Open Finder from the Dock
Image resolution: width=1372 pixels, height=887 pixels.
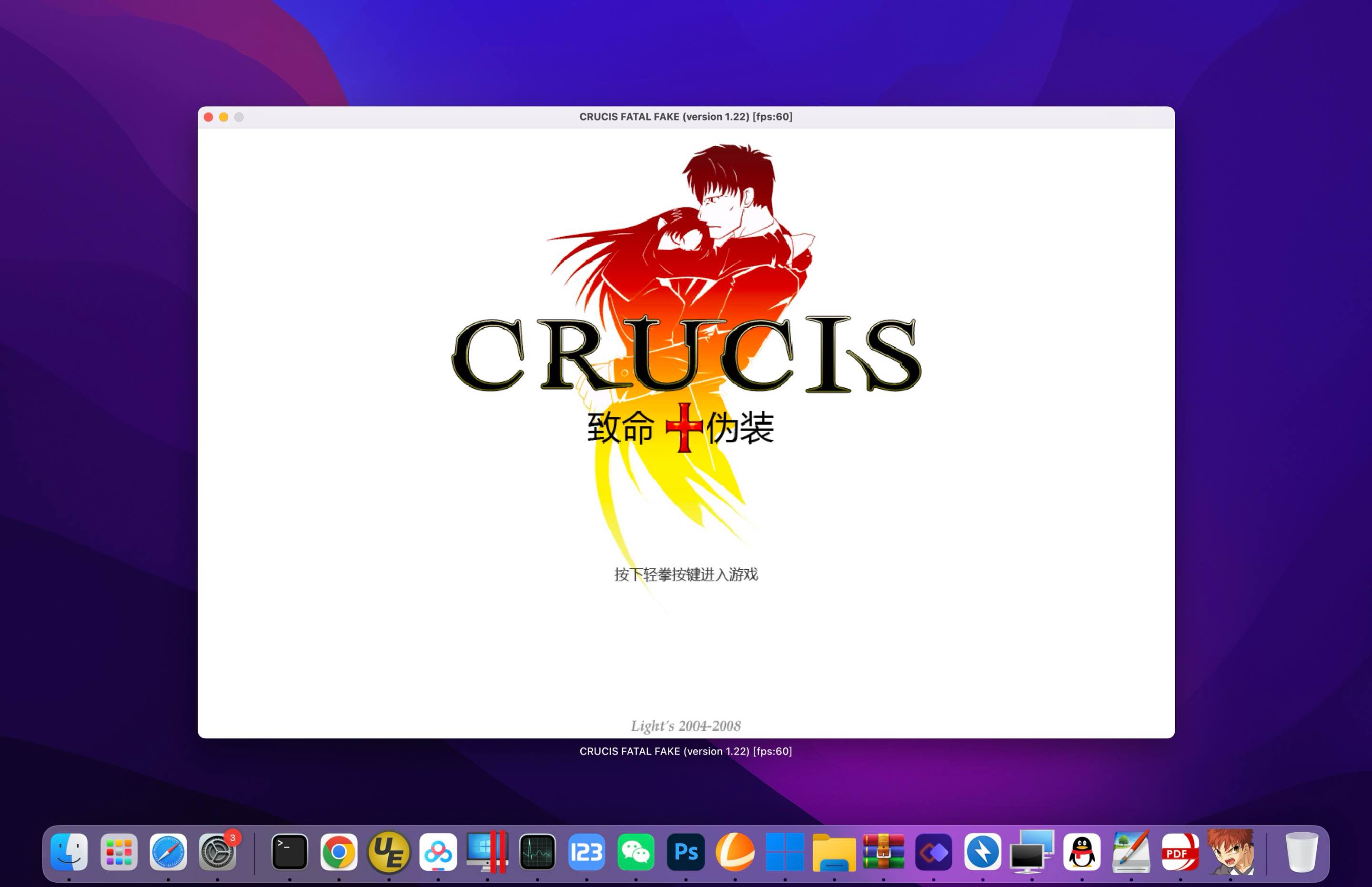point(69,852)
